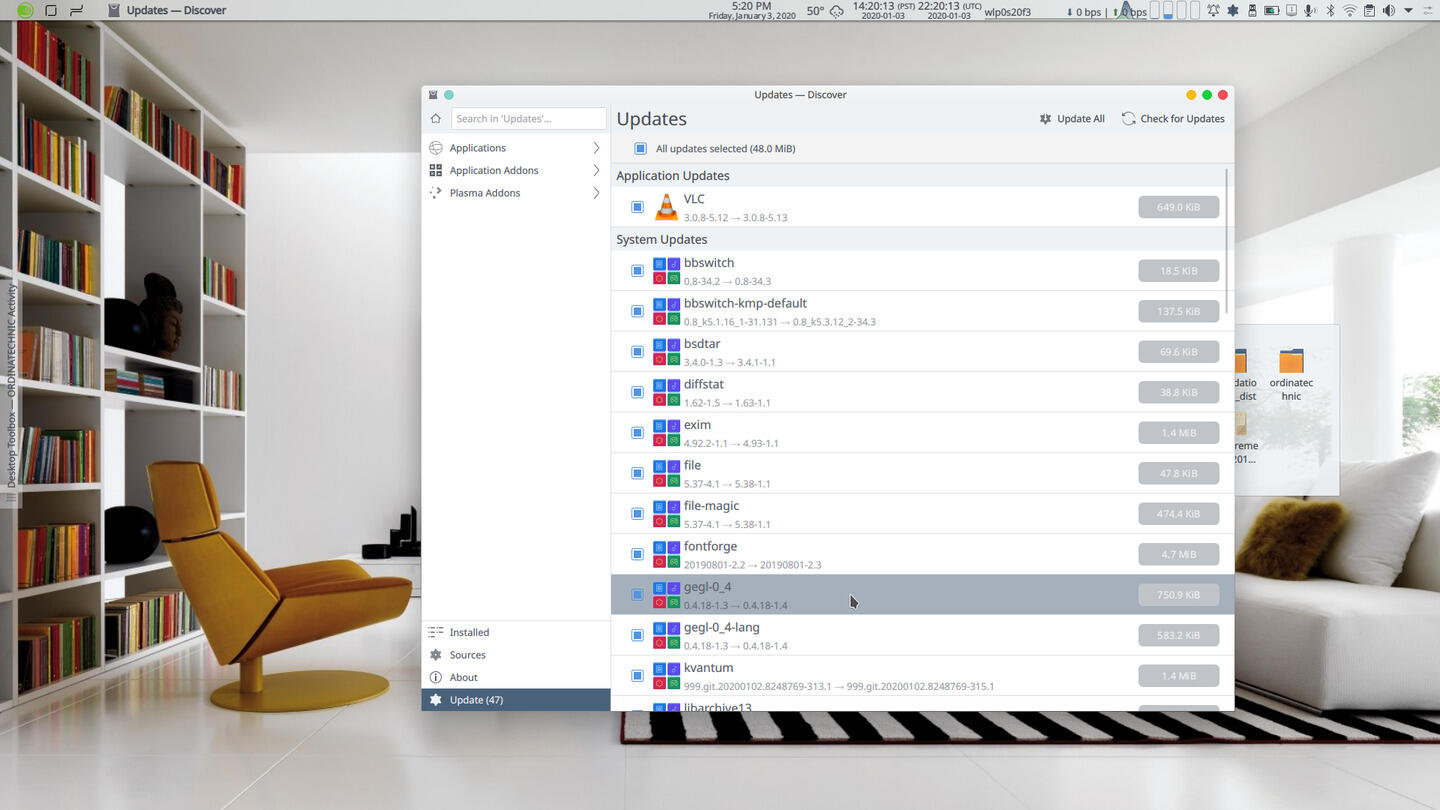Viewport: 1440px width, 810px height.
Task: Click the updates list vertical scrollbar
Action: point(1227,240)
